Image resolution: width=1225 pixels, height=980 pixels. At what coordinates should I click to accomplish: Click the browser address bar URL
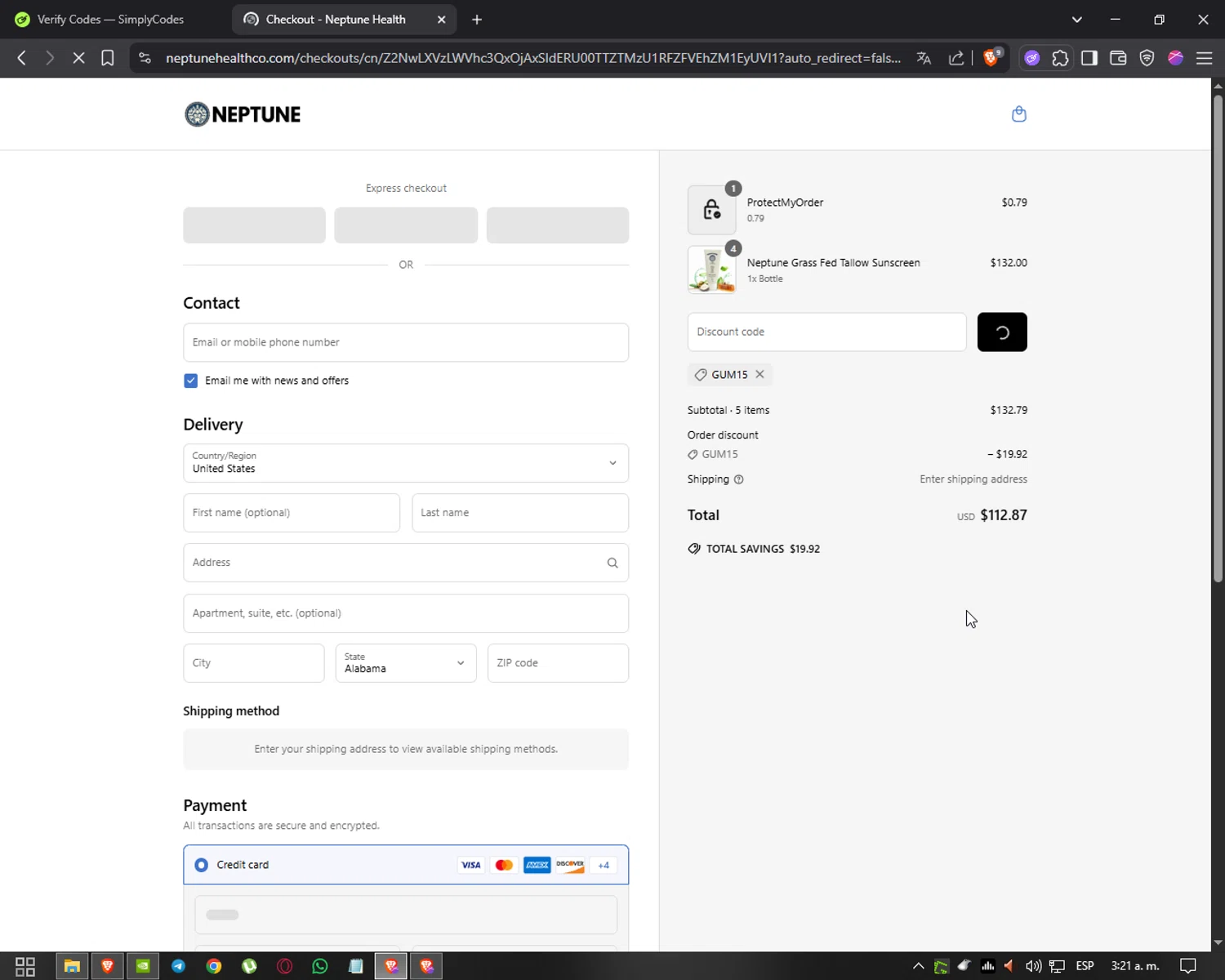[x=532, y=58]
